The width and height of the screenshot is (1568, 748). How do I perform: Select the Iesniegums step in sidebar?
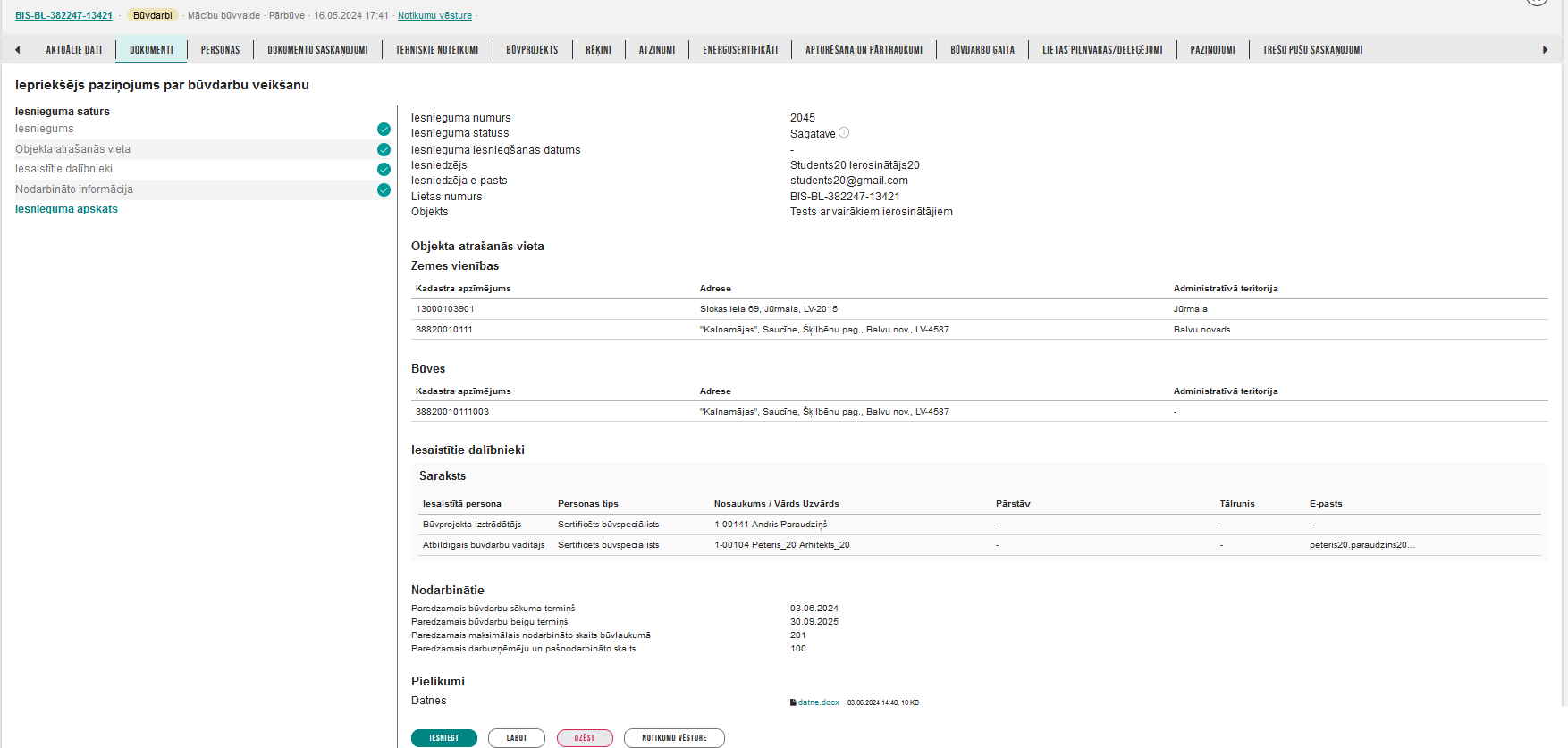click(x=45, y=129)
